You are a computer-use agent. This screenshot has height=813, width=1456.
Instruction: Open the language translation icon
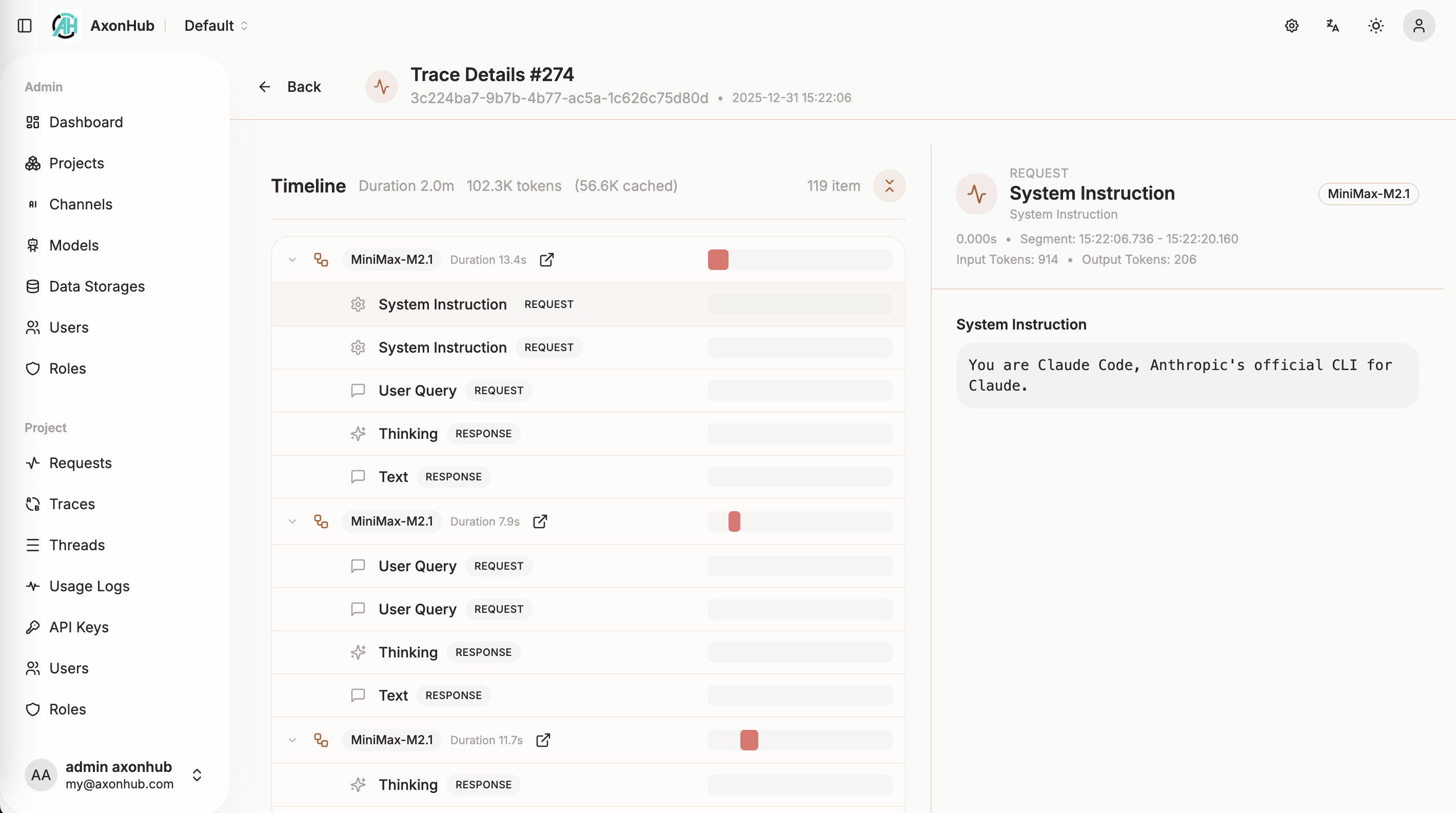tap(1332, 26)
